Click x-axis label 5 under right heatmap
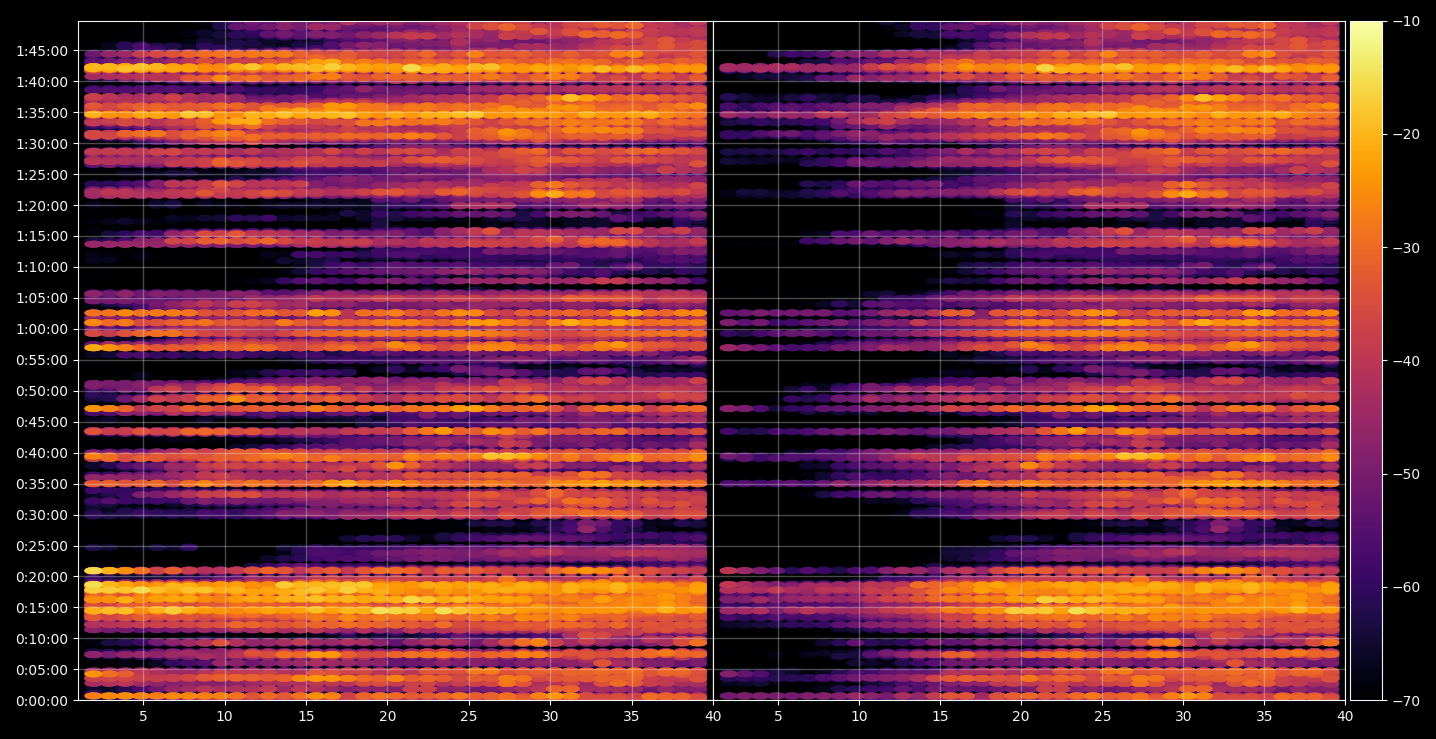This screenshot has width=1436, height=739. [777, 716]
